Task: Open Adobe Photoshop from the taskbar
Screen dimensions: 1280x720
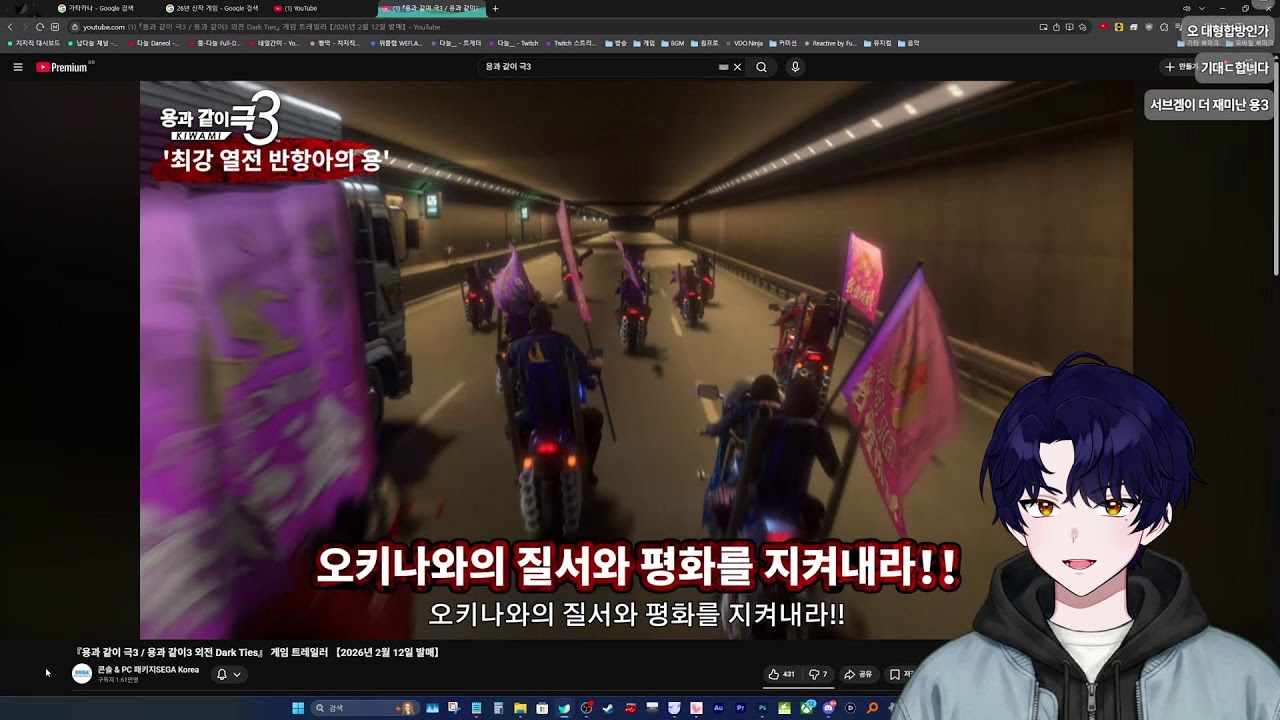Action: click(x=762, y=708)
